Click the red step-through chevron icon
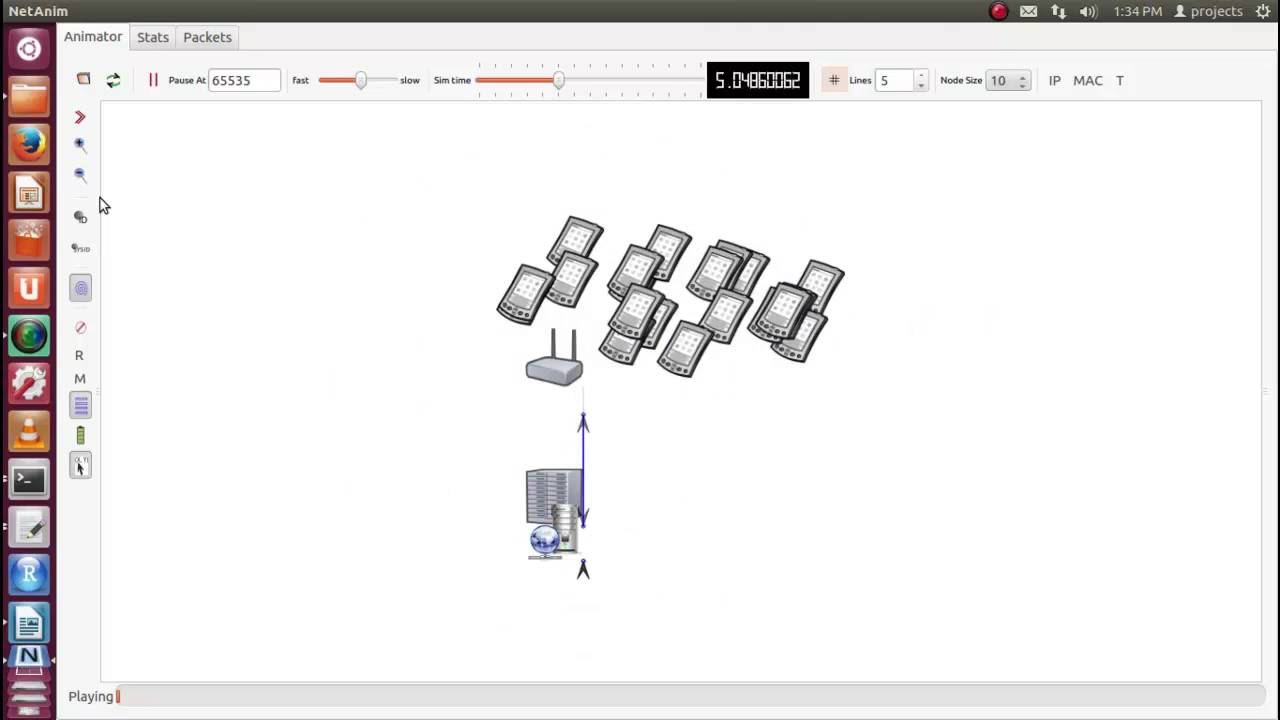Viewport: 1280px width, 720px height. point(80,117)
